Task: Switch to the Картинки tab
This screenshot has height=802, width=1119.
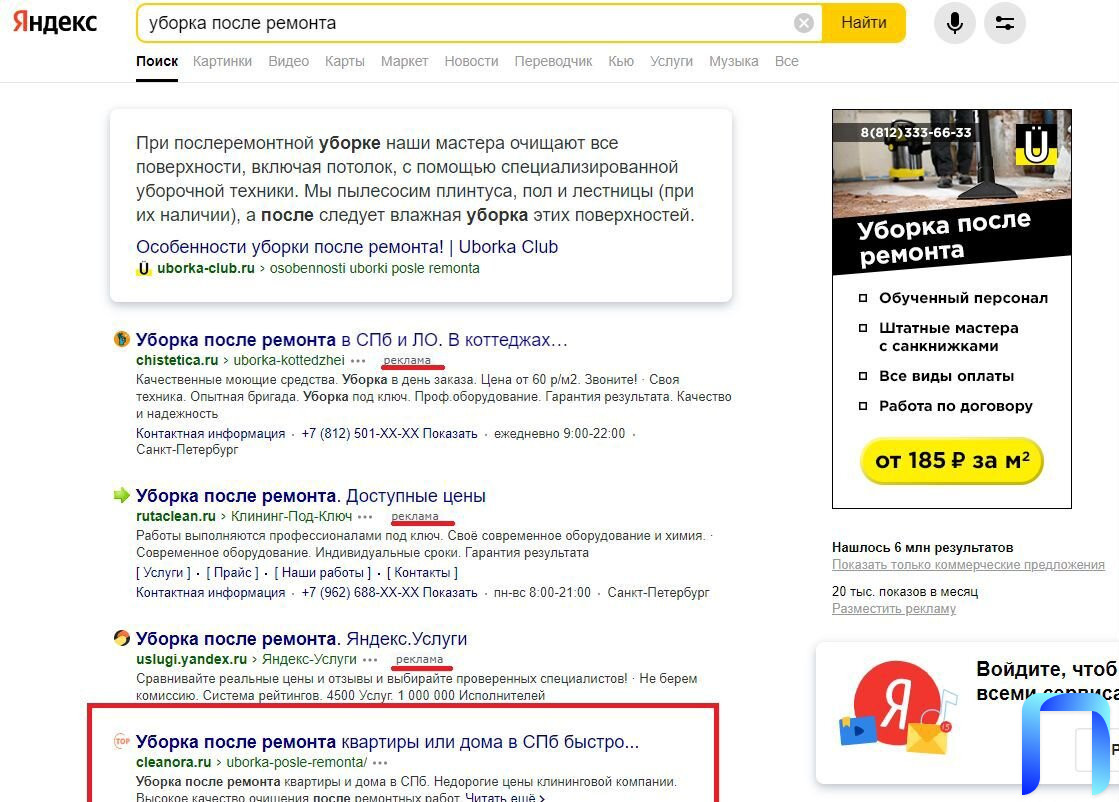Action: pos(222,61)
